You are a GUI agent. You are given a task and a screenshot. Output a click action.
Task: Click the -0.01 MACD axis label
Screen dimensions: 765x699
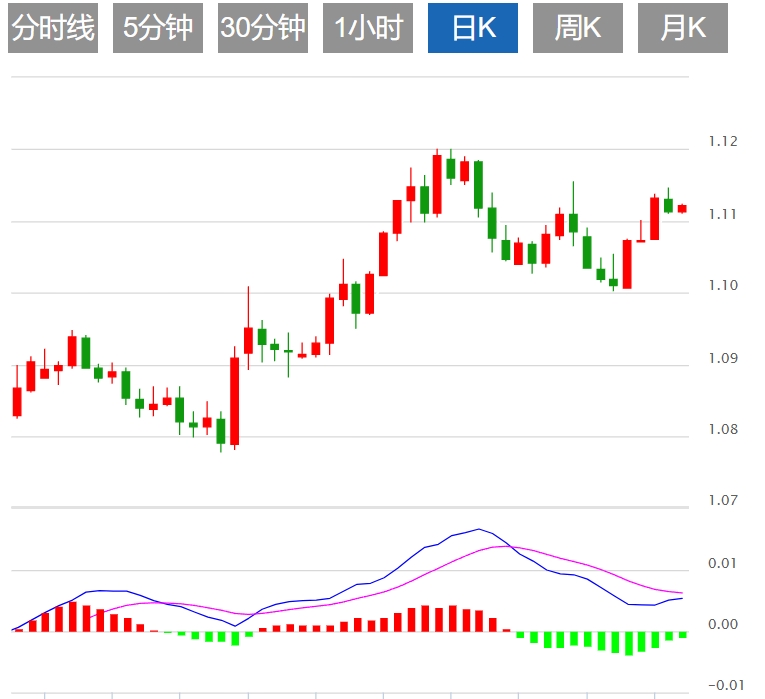(x=725, y=685)
